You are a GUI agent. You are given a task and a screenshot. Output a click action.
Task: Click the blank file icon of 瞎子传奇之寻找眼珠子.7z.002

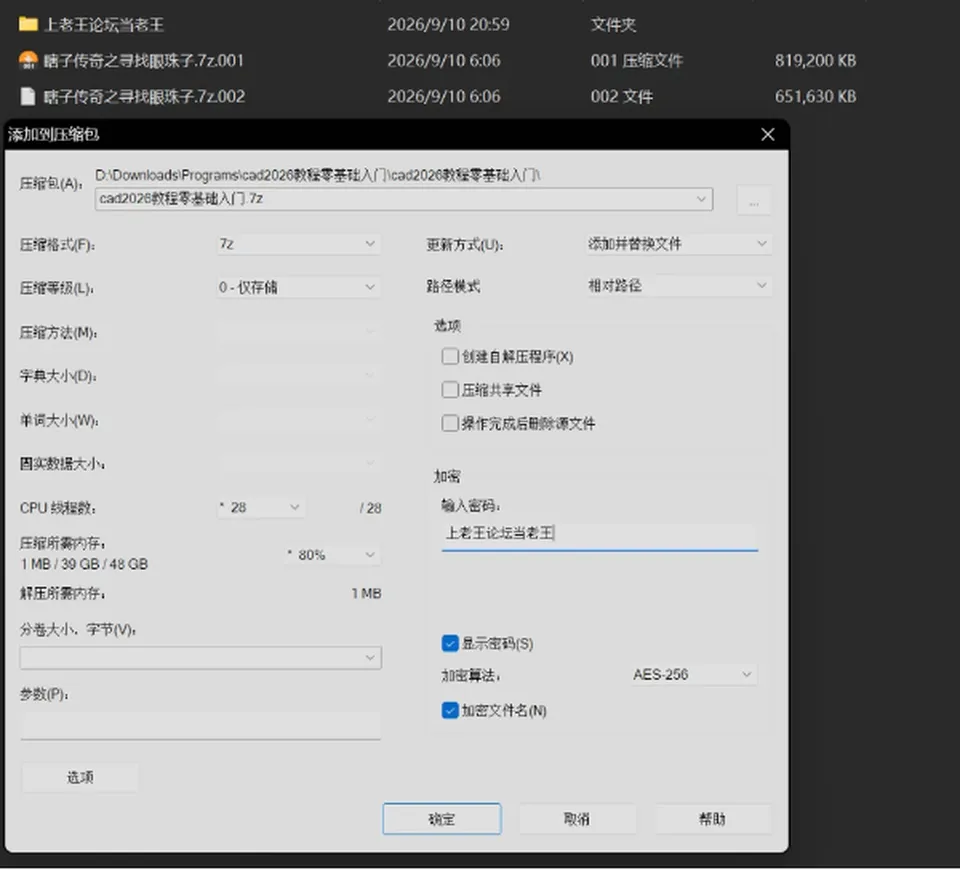(x=28, y=96)
